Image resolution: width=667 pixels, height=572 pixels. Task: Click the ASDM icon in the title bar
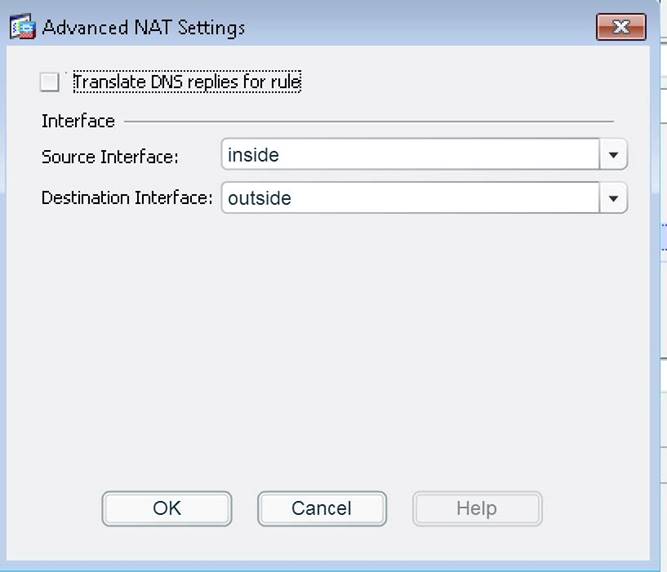[22, 27]
